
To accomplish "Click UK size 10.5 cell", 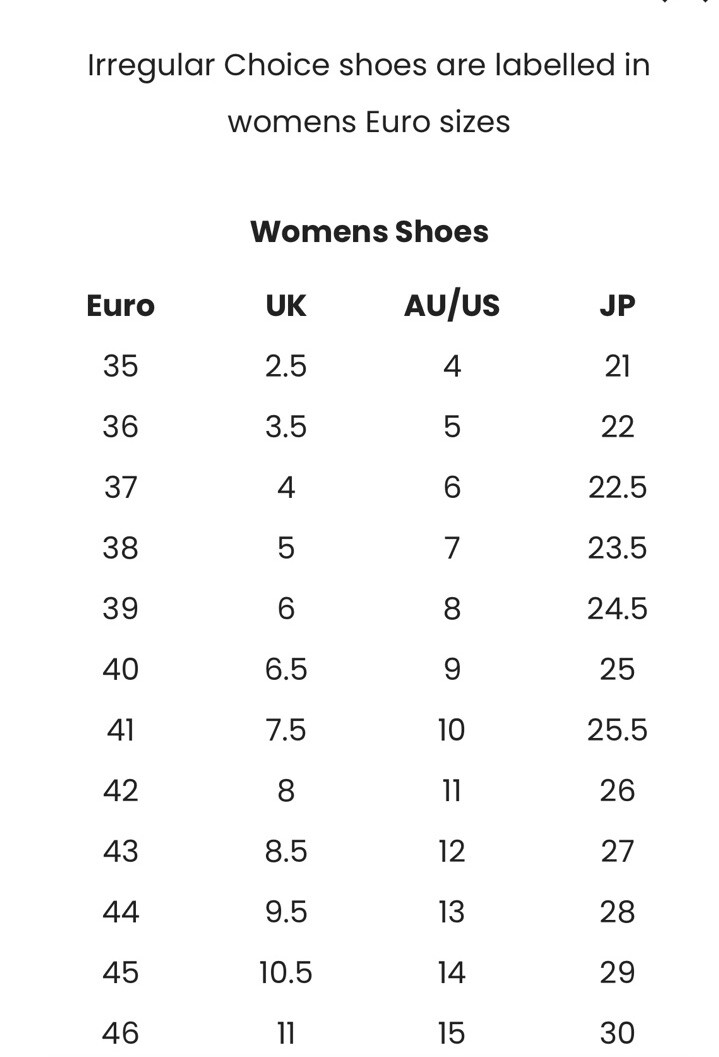I will pos(286,973).
